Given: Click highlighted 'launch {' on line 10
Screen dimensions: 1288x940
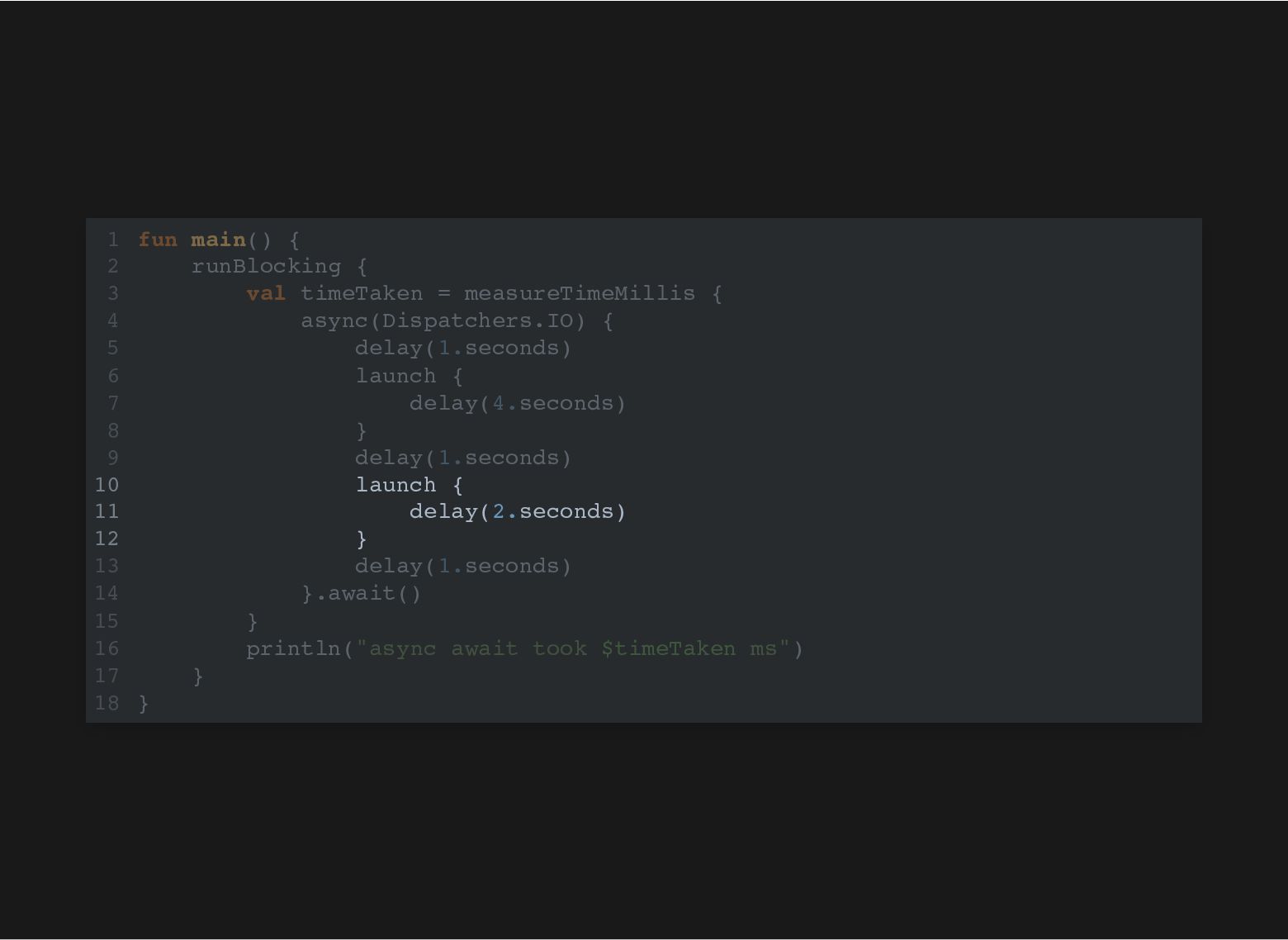Looking at the screenshot, I should 410,485.
